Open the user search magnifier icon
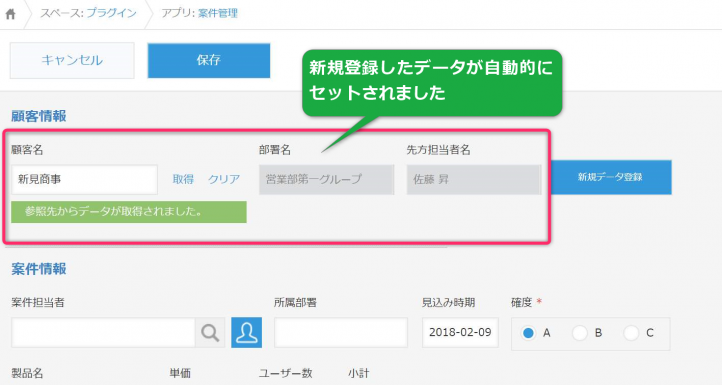This screenshot has height=385, width=722. pyautogui.click(x=210, y=332)
